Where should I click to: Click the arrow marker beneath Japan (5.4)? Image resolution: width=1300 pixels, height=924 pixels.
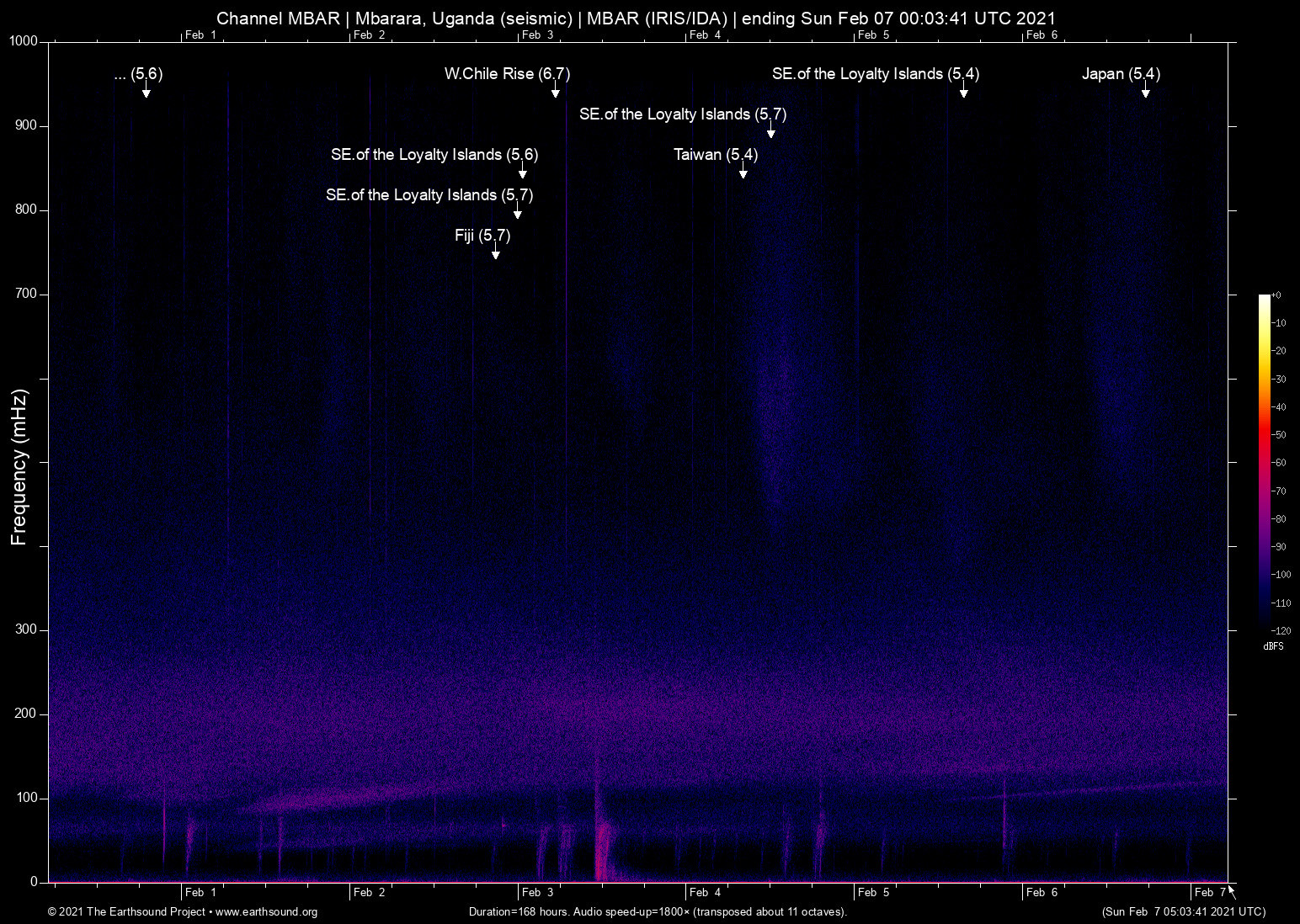pyautogui.click(x=1145, y=92)
